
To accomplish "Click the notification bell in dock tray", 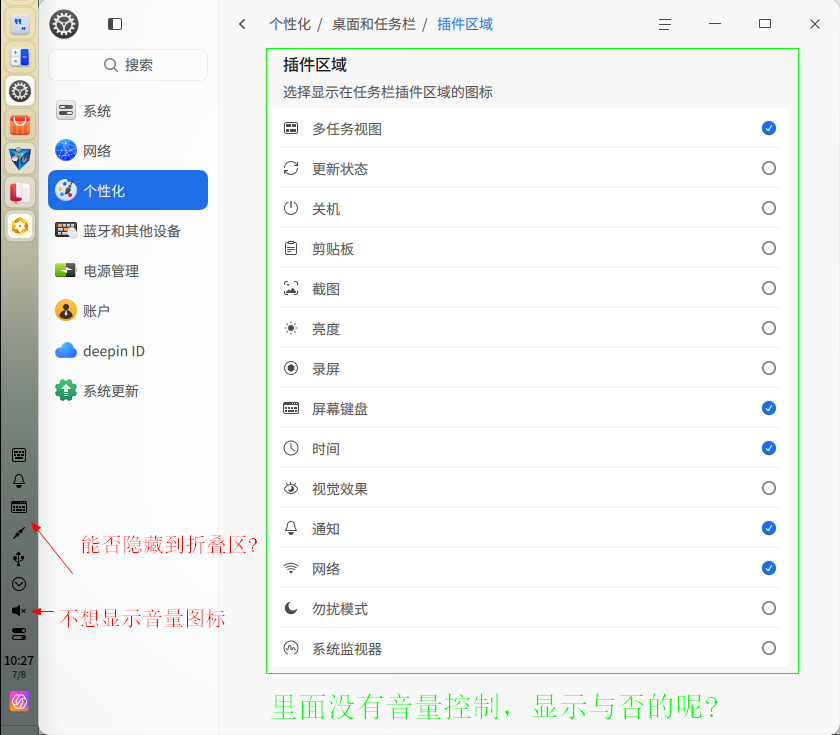I will click(x=19, y=481).
